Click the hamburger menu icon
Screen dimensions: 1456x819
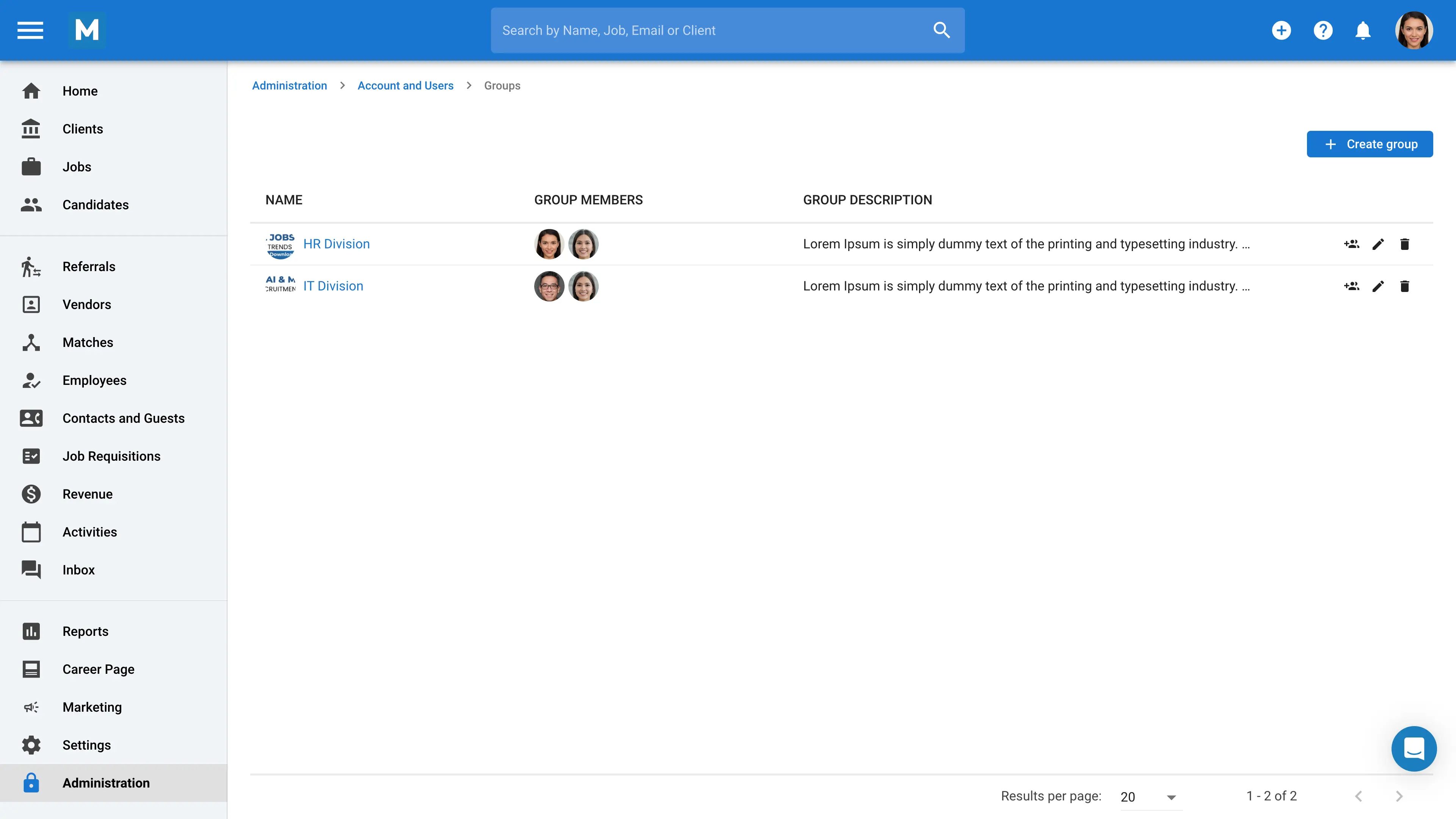pos(30,30)
